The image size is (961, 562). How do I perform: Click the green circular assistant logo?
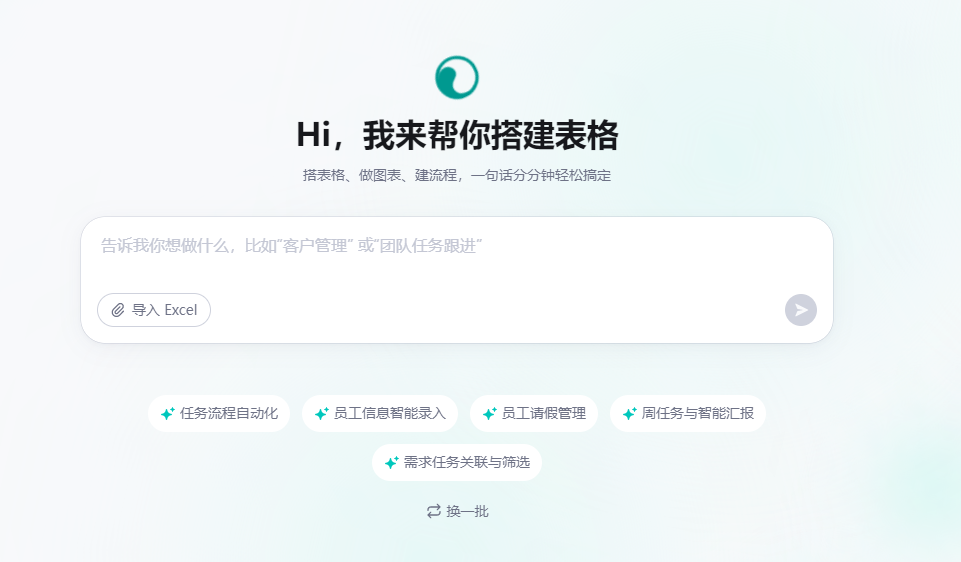[457, 78]
